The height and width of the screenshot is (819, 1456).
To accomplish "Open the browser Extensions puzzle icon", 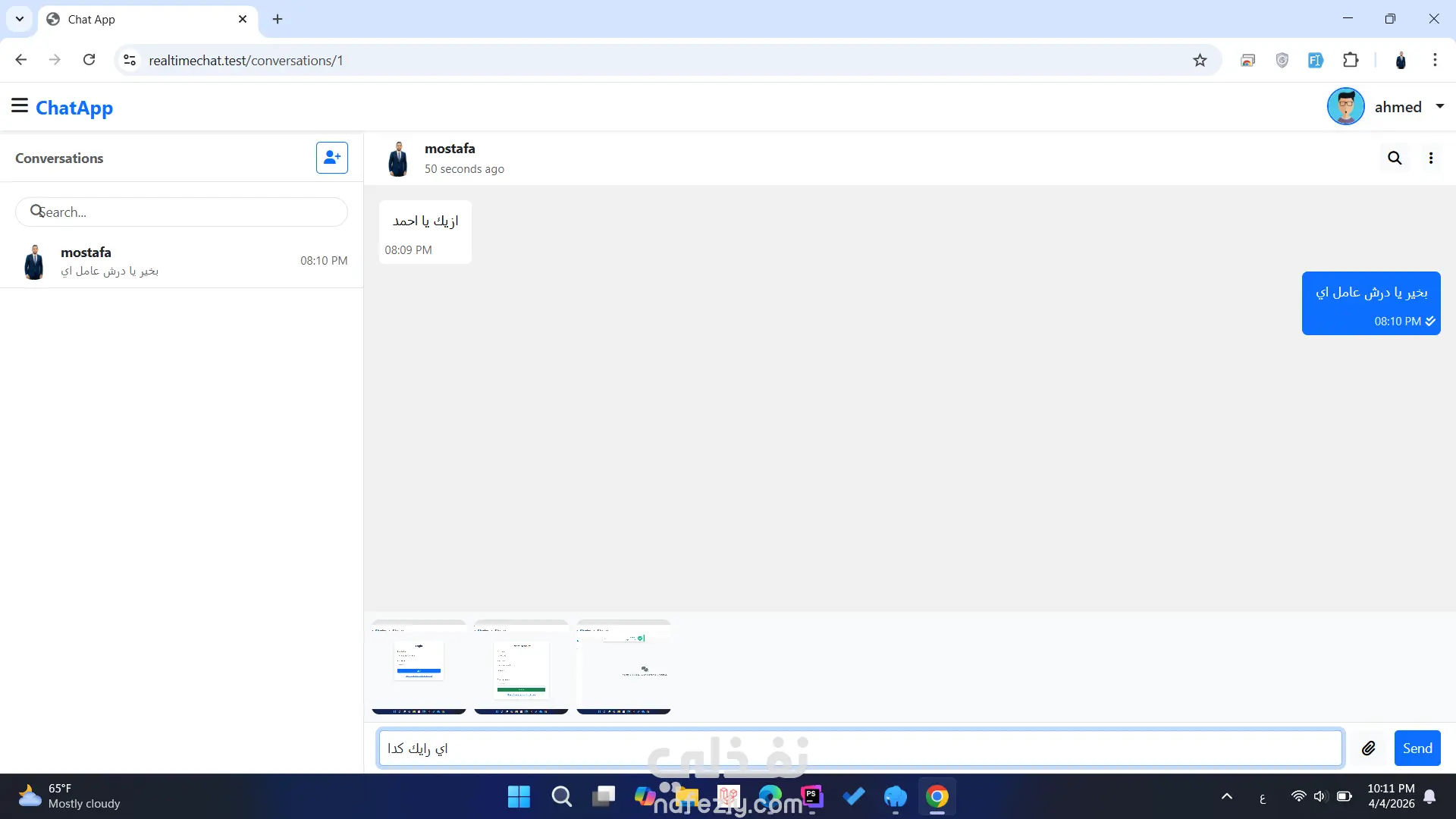I will 1351,60.
